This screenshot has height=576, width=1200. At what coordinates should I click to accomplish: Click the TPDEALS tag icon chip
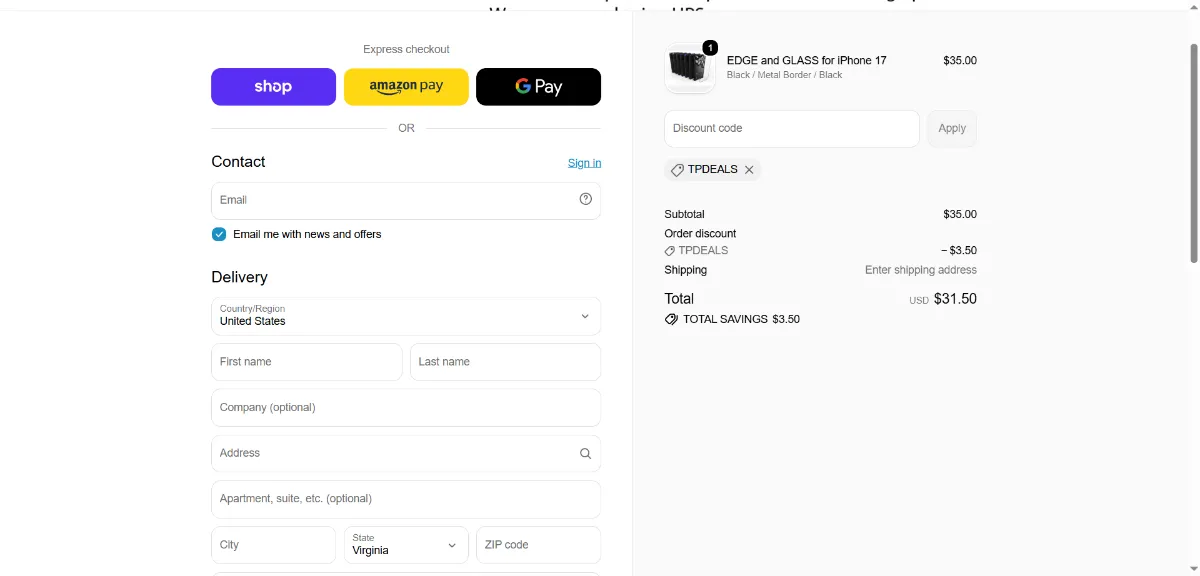[x=677, y=170]
